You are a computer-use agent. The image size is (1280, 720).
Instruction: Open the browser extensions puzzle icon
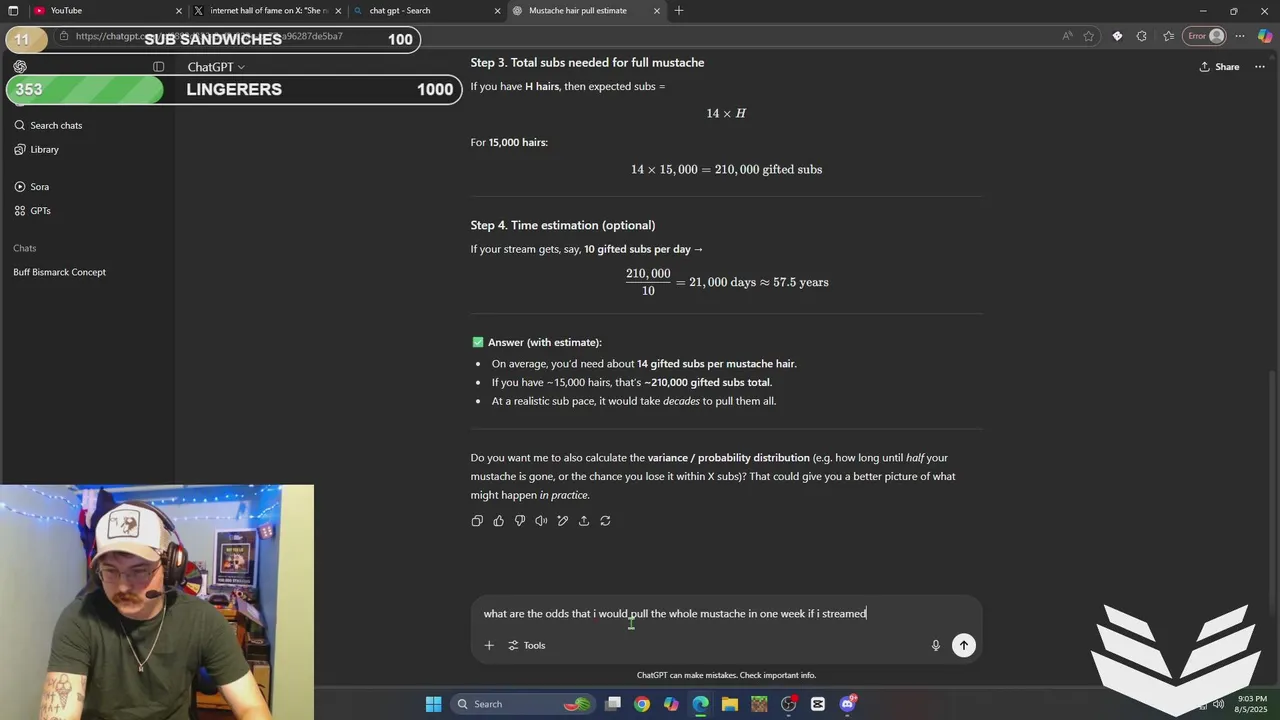pyautogui.click(x=1142, y=36)
